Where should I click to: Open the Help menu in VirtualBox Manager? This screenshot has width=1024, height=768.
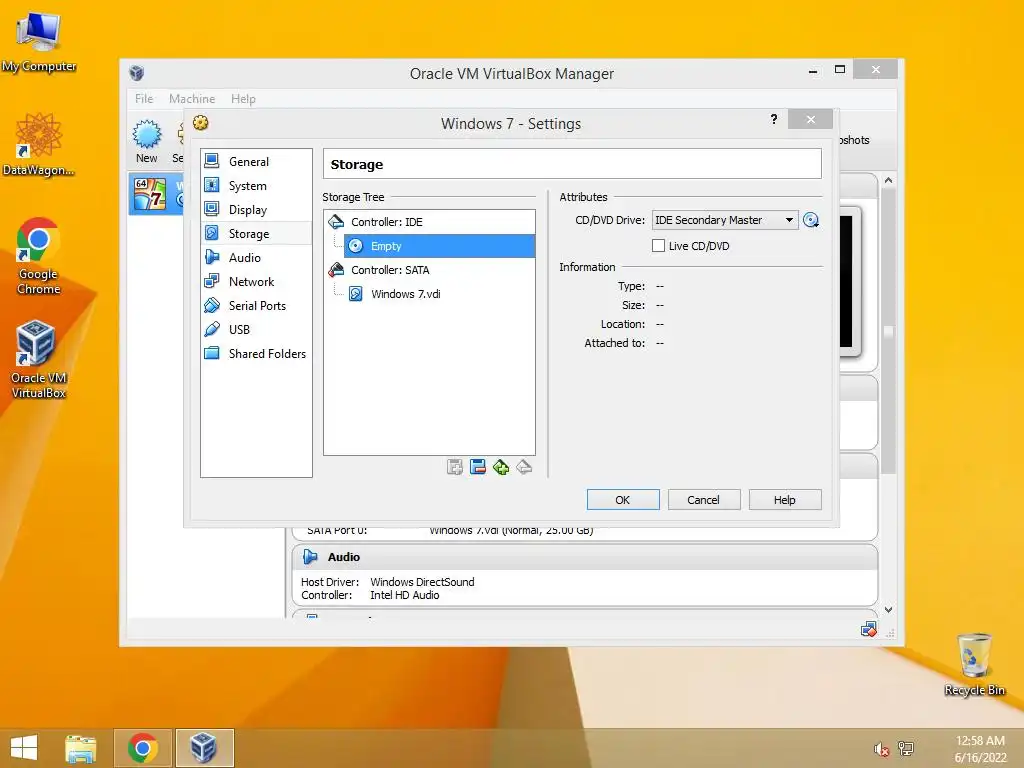pyautogui.click(x=243, y=99)
